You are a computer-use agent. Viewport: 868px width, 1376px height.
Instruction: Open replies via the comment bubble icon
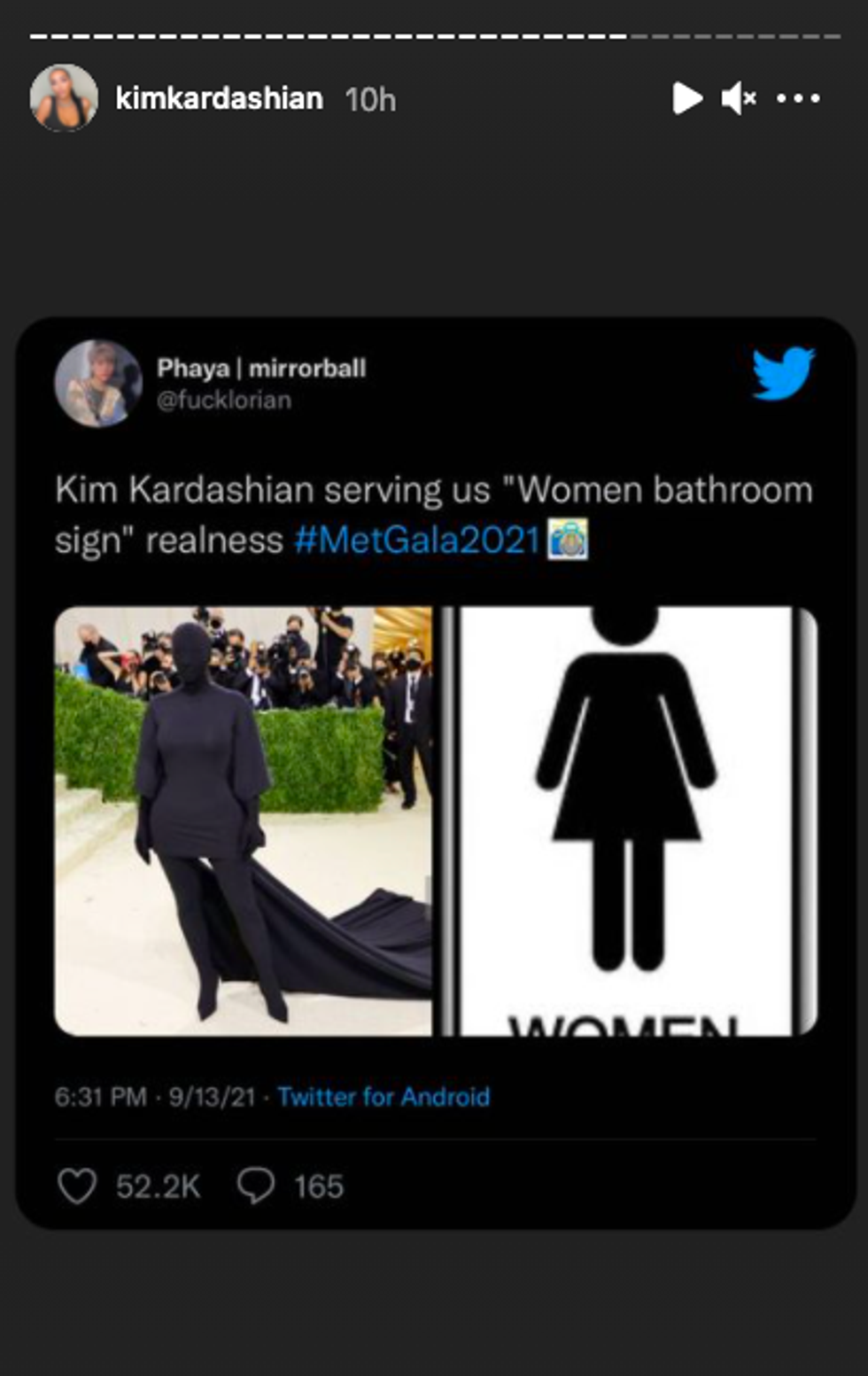click(x=256, y=1186)
